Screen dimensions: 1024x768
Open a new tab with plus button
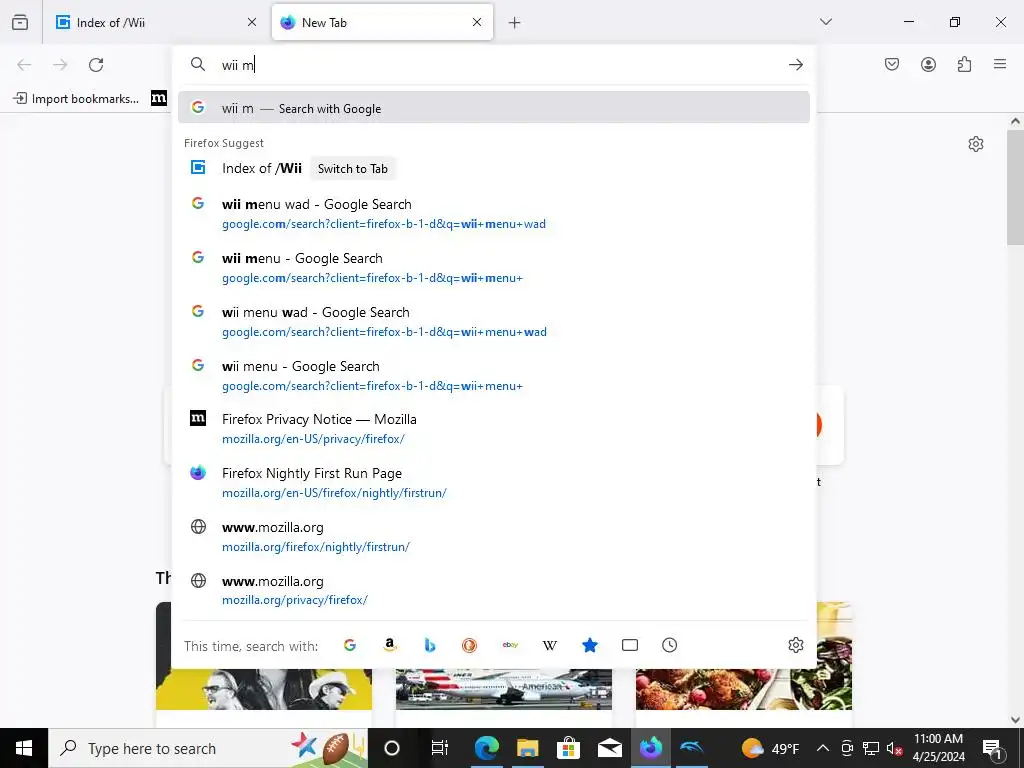click(x=515, y=23)
